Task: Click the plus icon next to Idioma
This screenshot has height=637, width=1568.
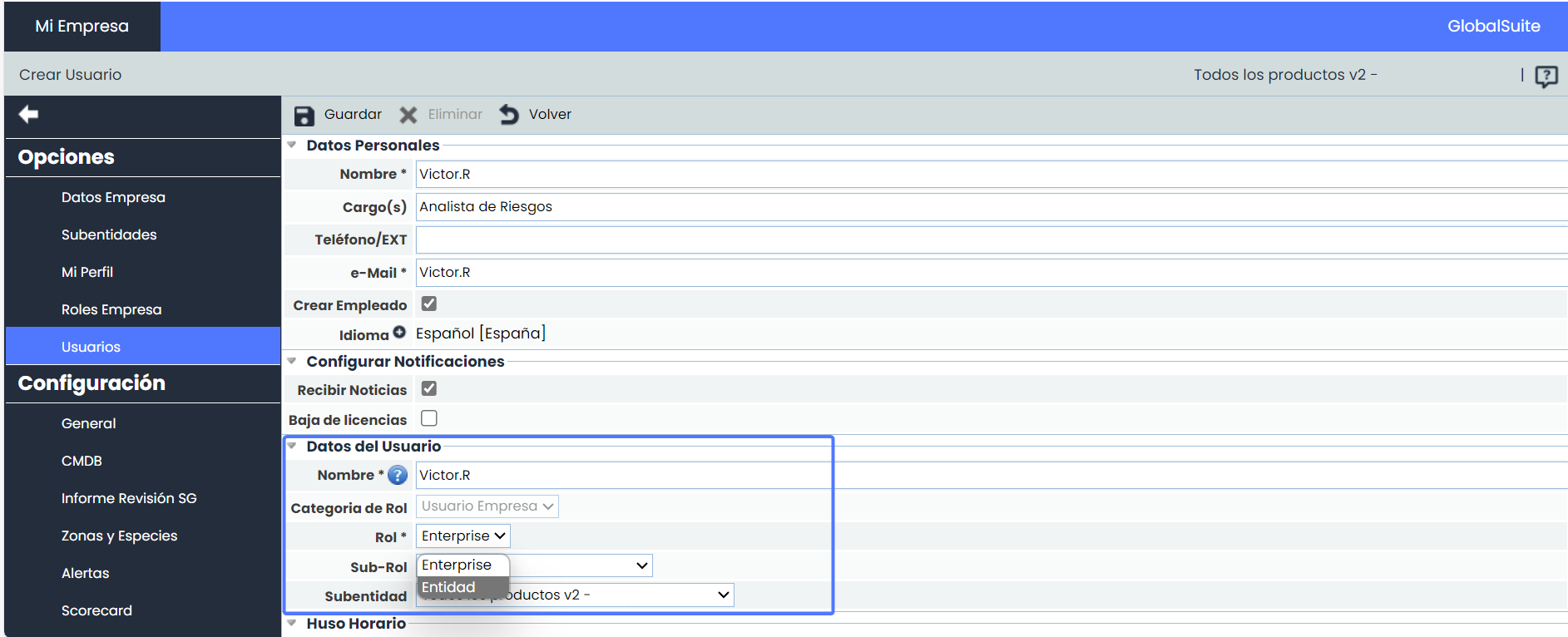Action: coord(399,333)
